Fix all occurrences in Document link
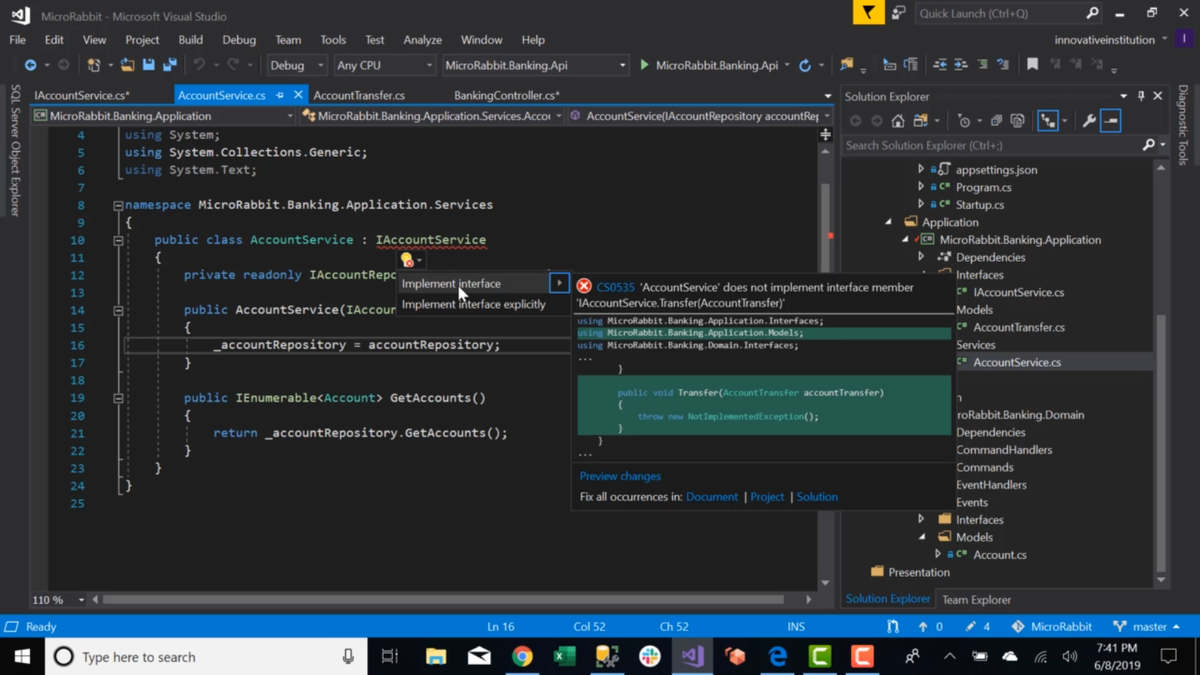Viewport: 1200px width, 675px height. pyautogui.click(x=712, y=496)
